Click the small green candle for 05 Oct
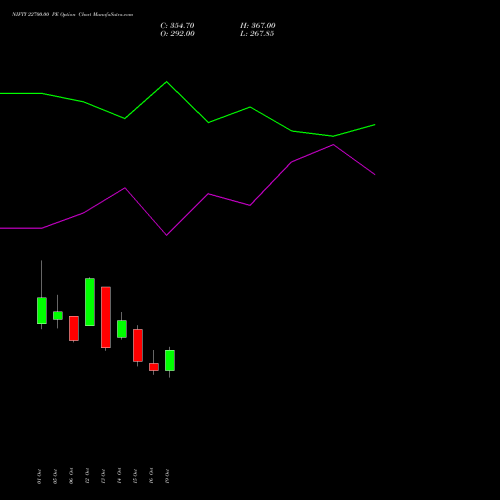 click(58, 315)
